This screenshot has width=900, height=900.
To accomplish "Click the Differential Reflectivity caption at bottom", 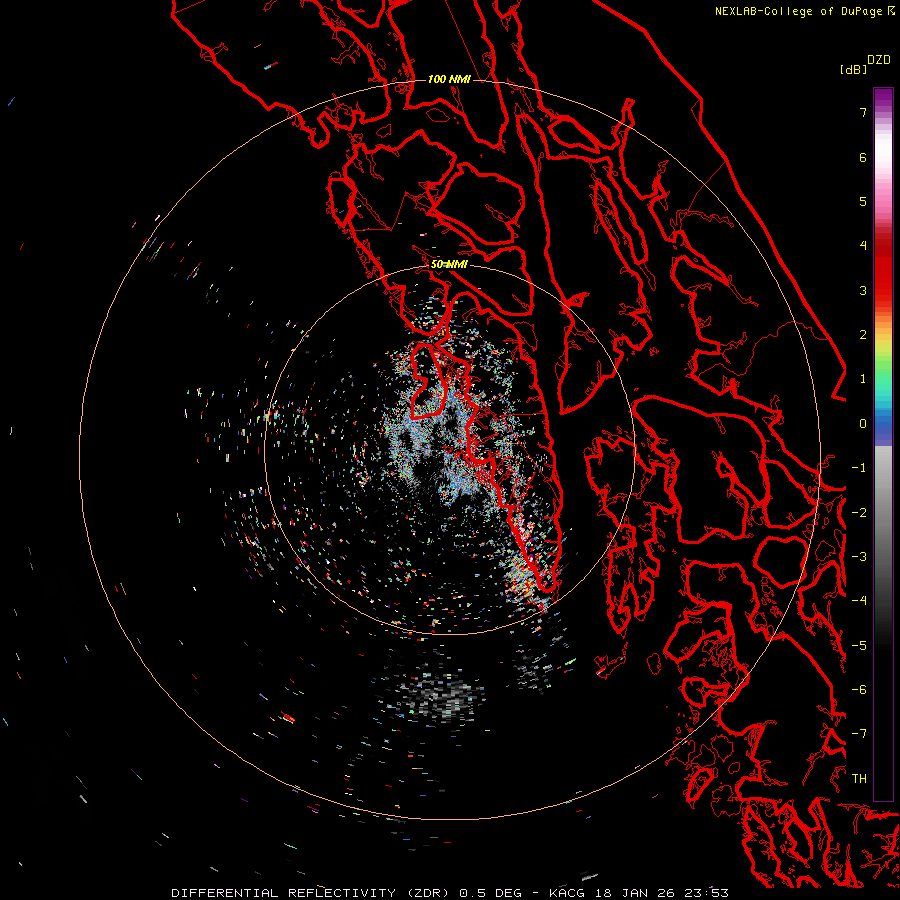I will [x=450, y=893].
